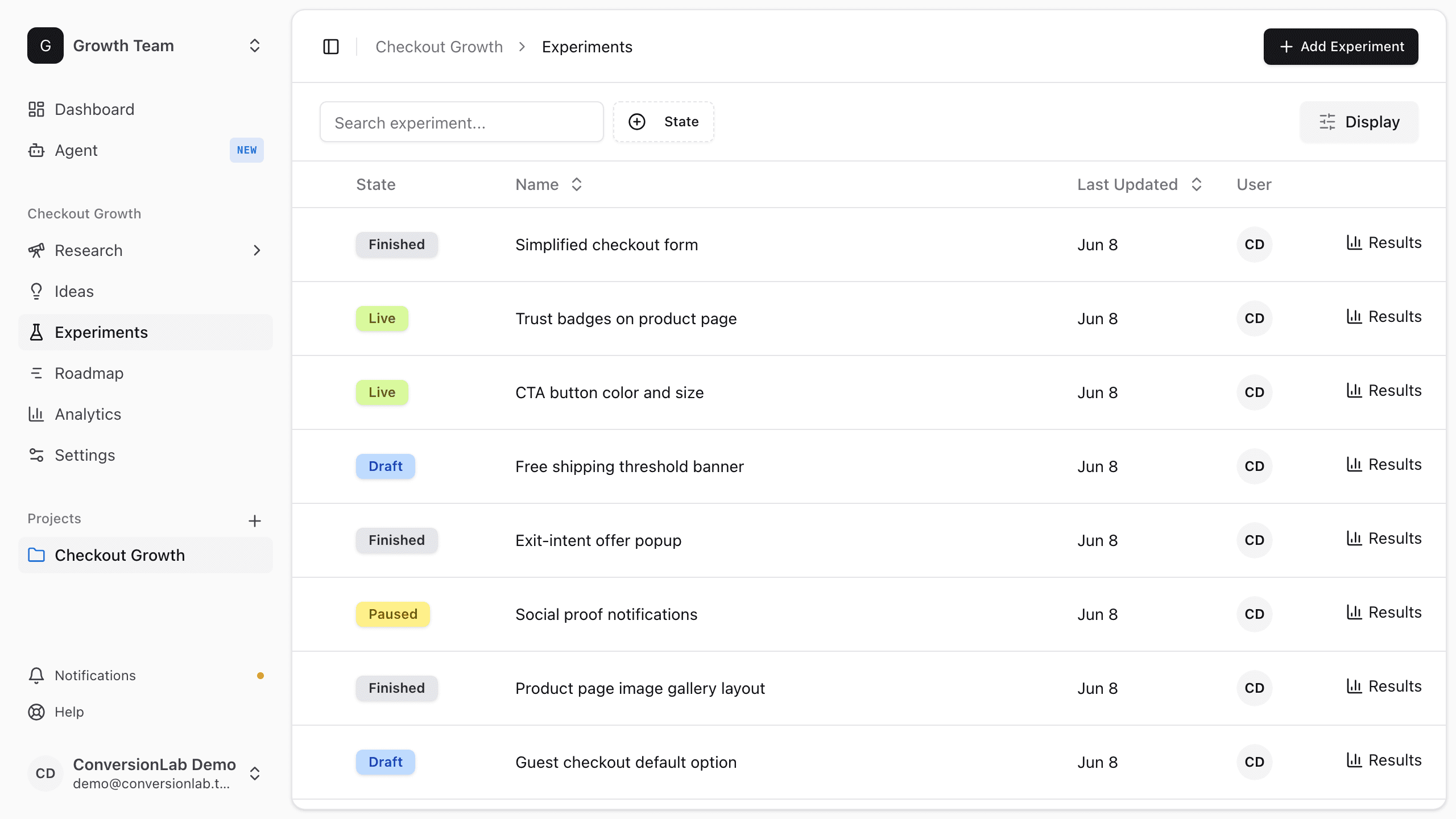The height and width of the screenshot is (819, 1456).
Task: Click the Settings sliders icon
Action: pos(36,455)
